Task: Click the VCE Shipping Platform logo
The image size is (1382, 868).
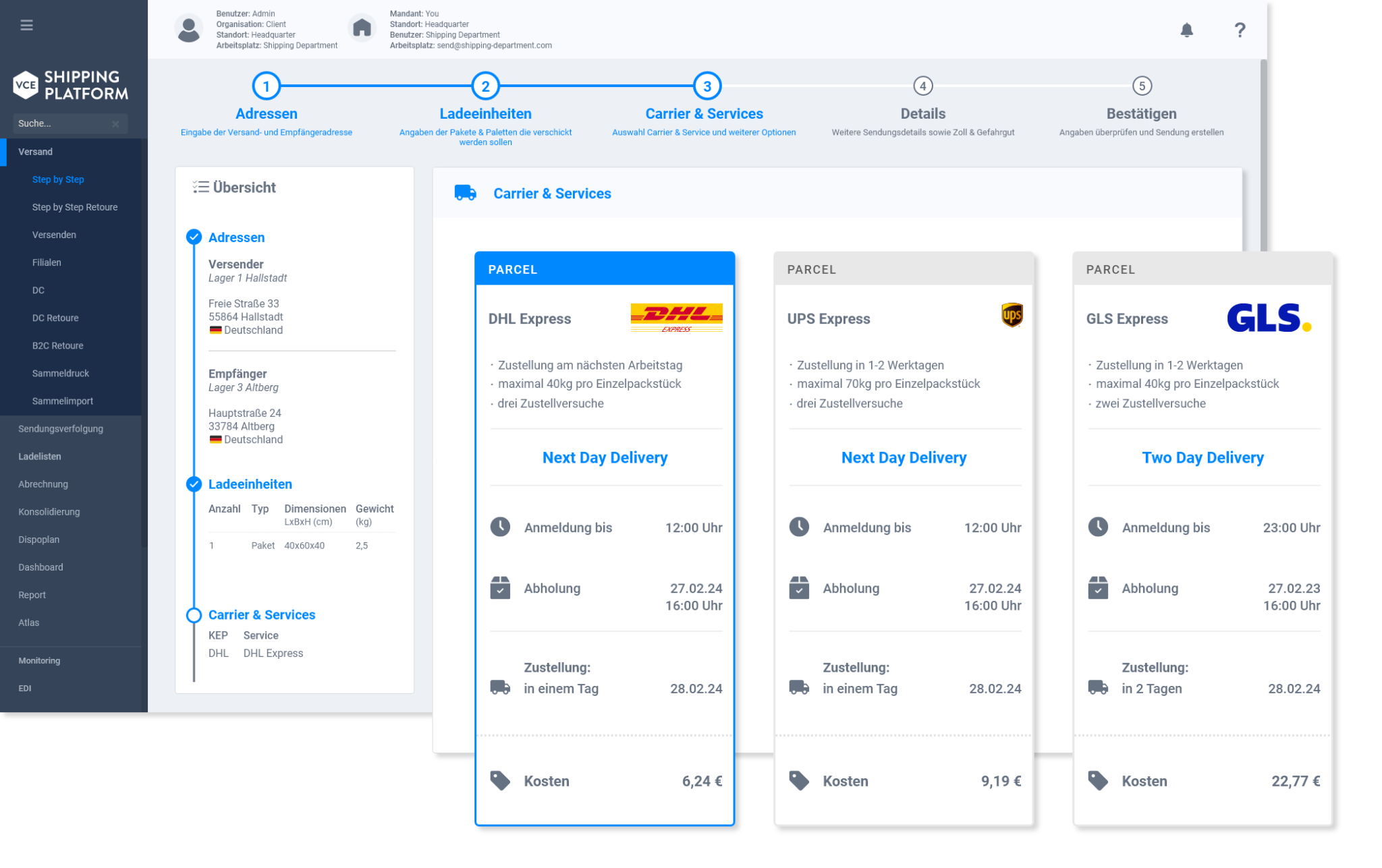Action: point(70,84)
